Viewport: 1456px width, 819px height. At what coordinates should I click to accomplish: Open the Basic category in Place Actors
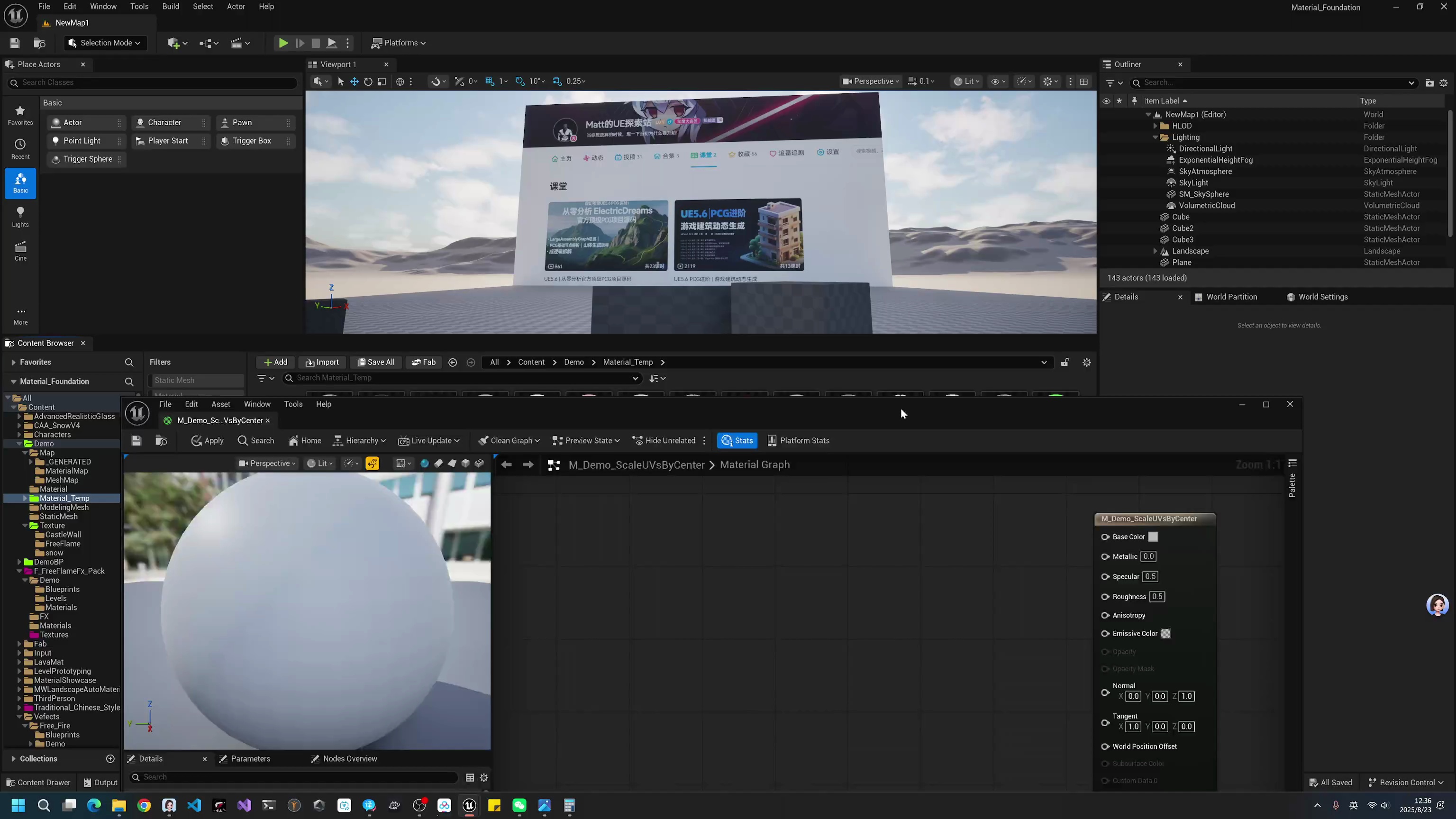(x=20, y=183)
